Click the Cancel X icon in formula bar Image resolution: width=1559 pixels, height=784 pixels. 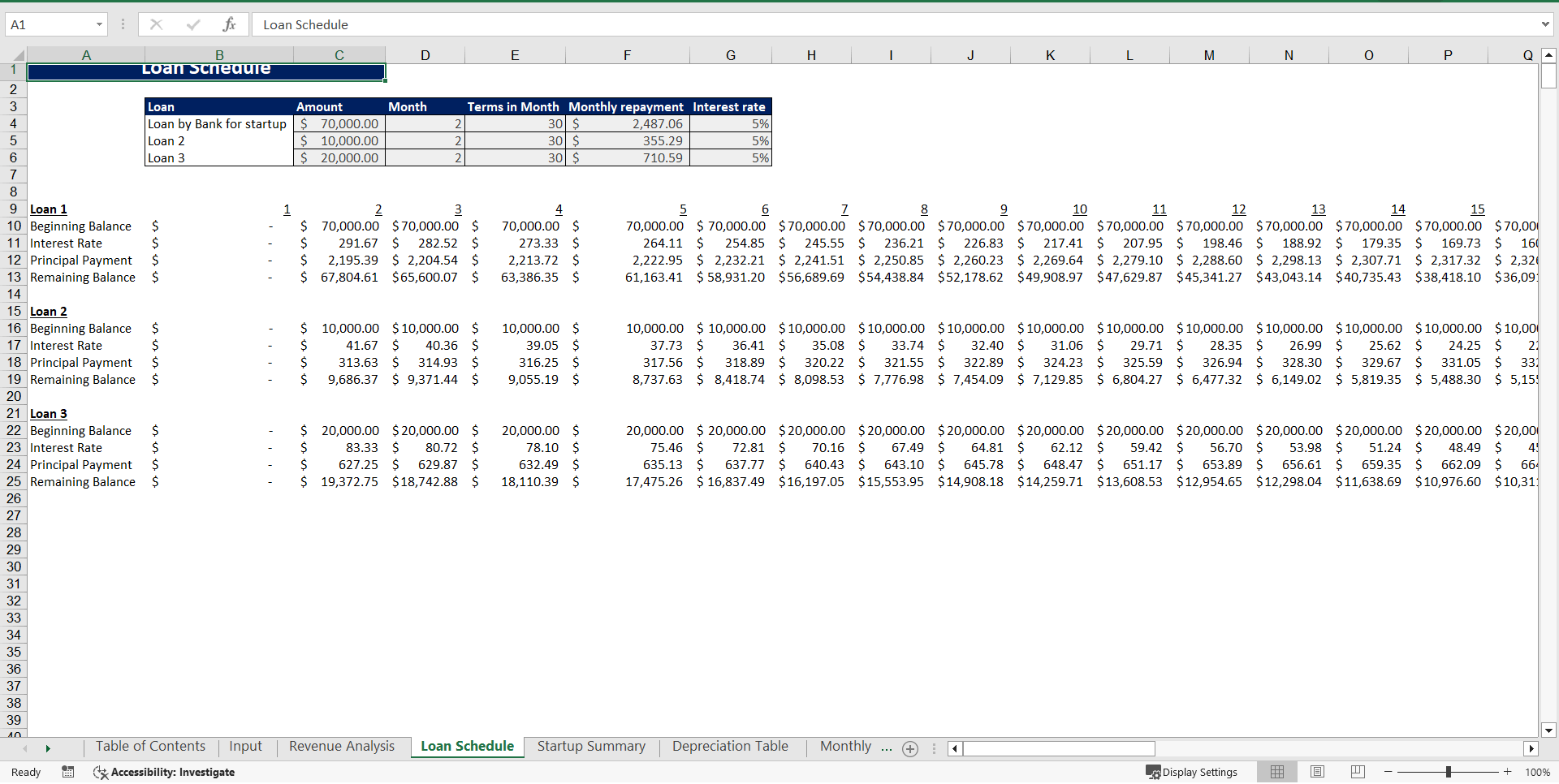point(156,24)
